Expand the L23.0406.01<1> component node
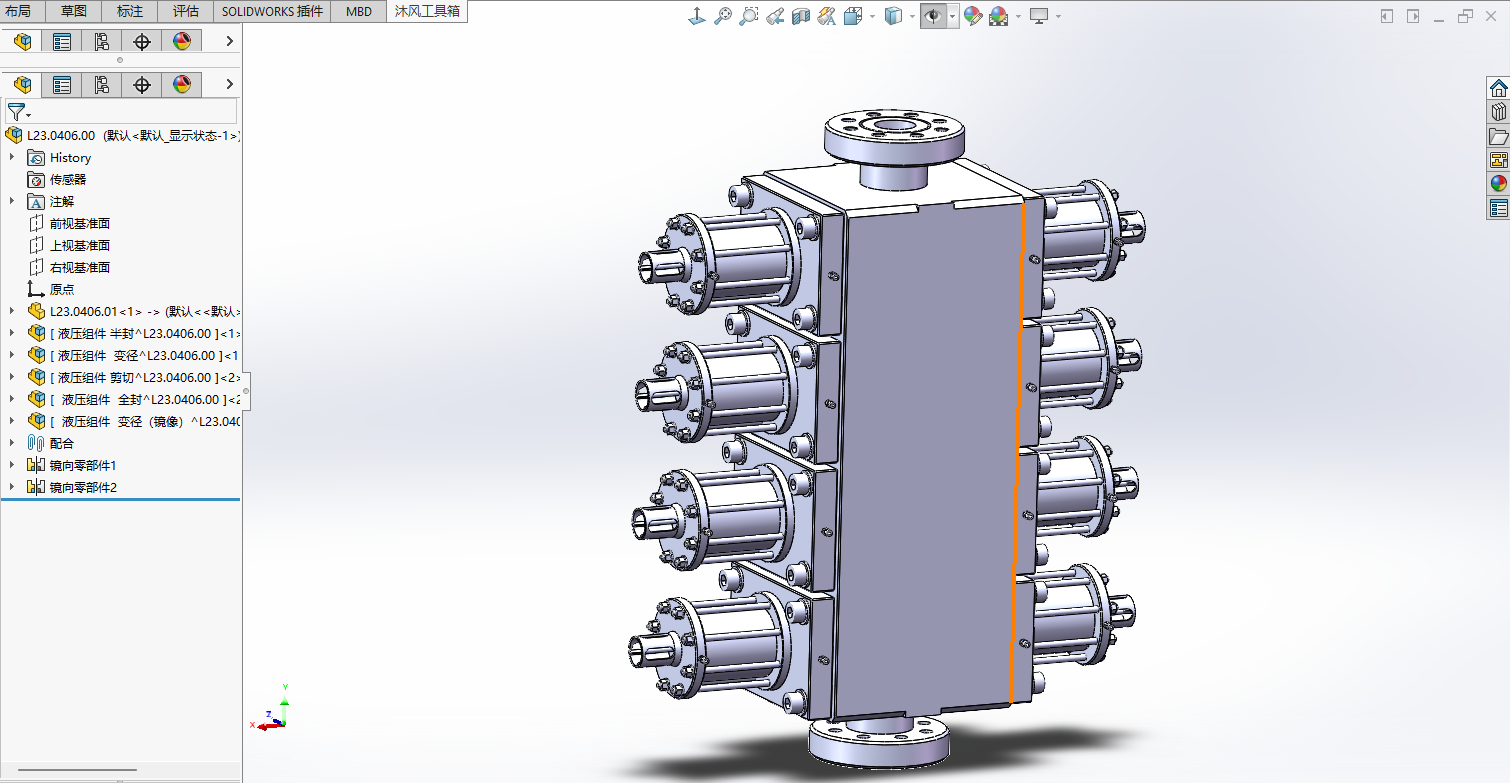The width and height of the screenshot is (1510, 783). 12,311
